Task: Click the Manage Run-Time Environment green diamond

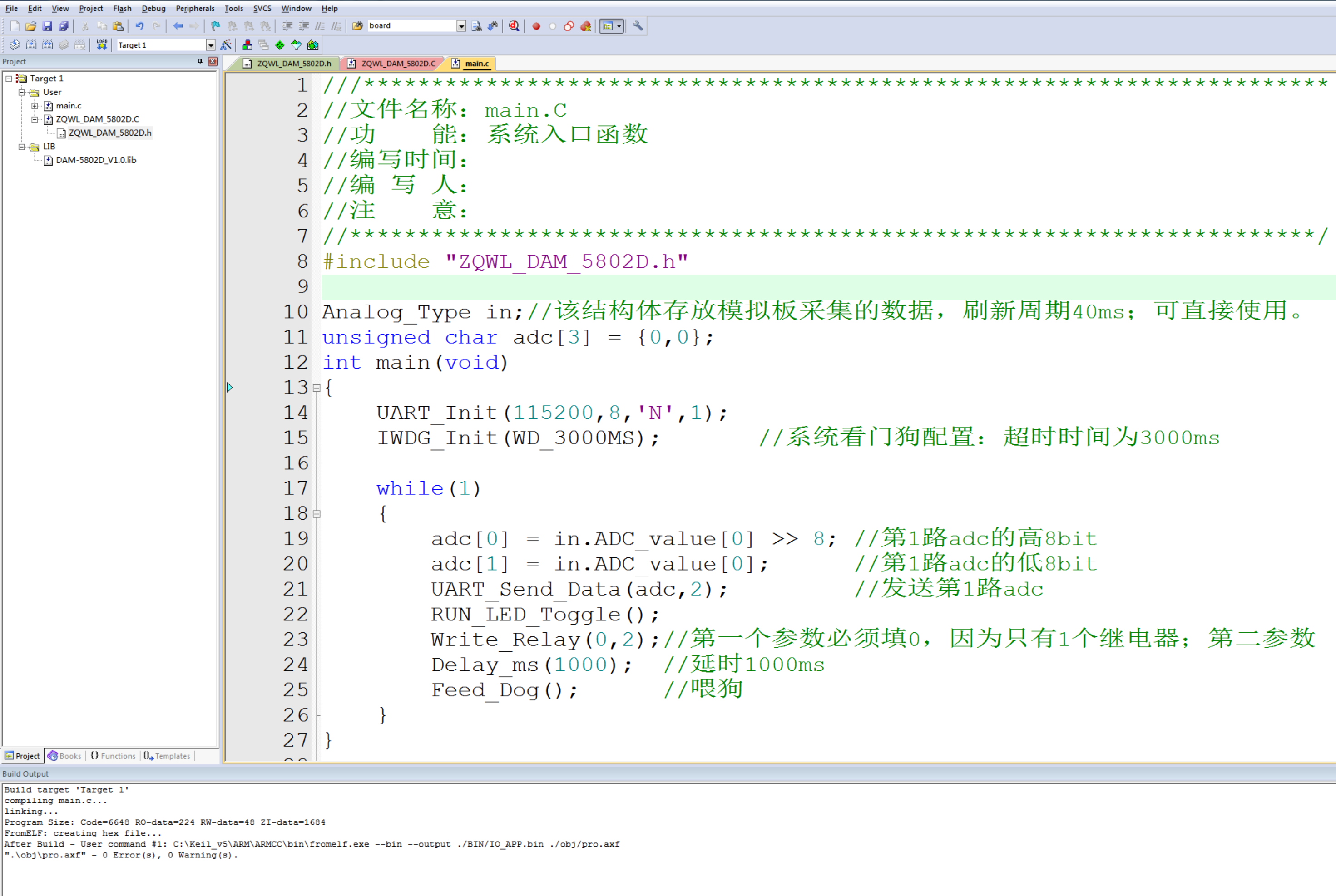Action: [x=280, y=44]
